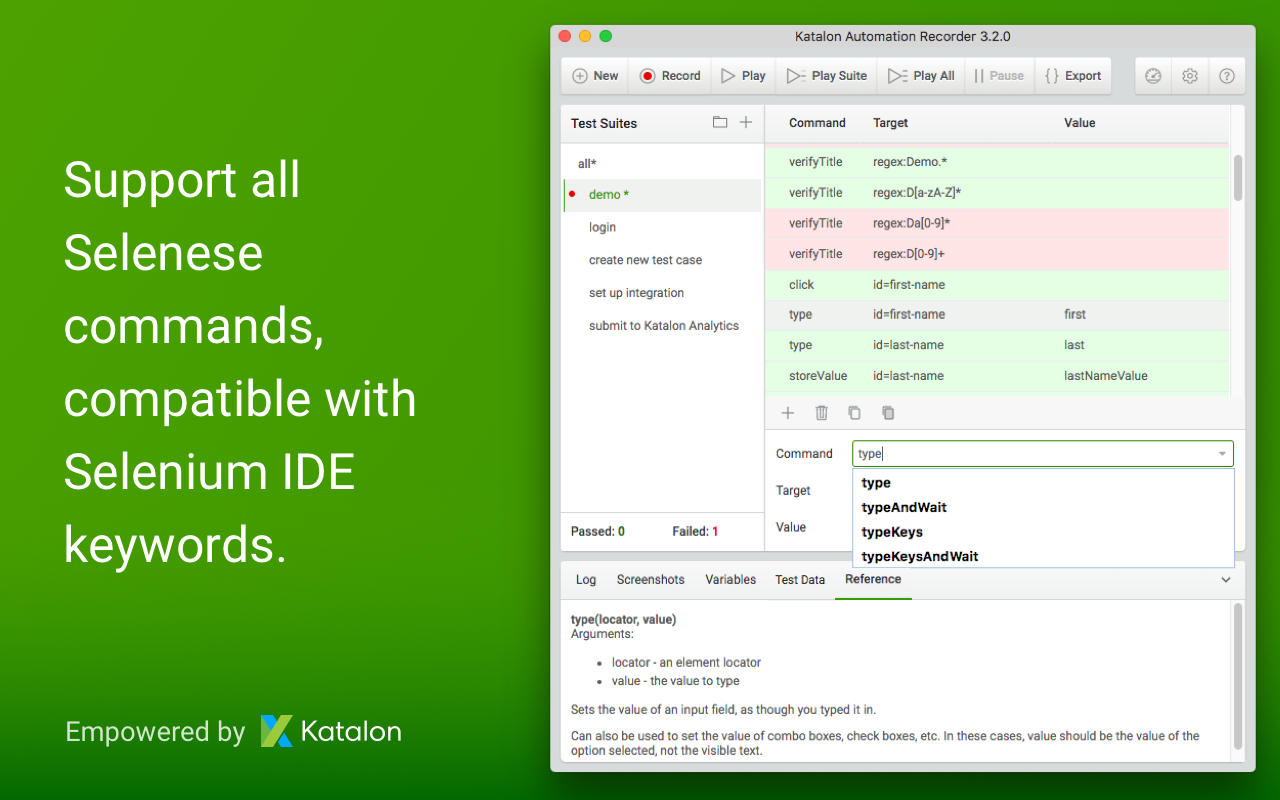Switch to the Screenshots tab
This screenshot has width=1280, height=800.
[651, 580]
